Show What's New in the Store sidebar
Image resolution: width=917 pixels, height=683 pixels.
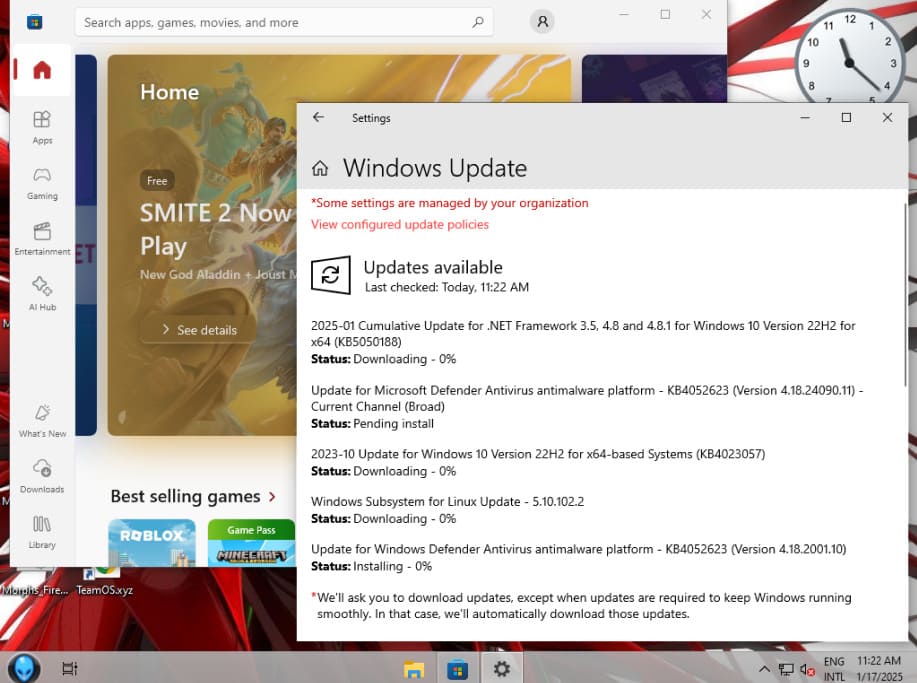point(42,421)
